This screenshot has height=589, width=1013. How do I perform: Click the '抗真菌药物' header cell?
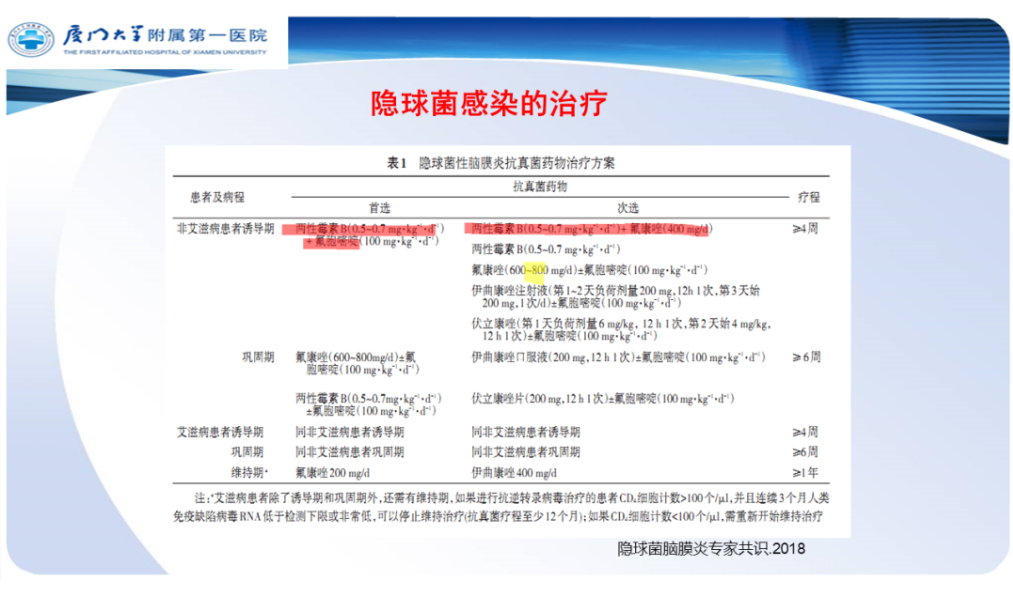(539, 186)
